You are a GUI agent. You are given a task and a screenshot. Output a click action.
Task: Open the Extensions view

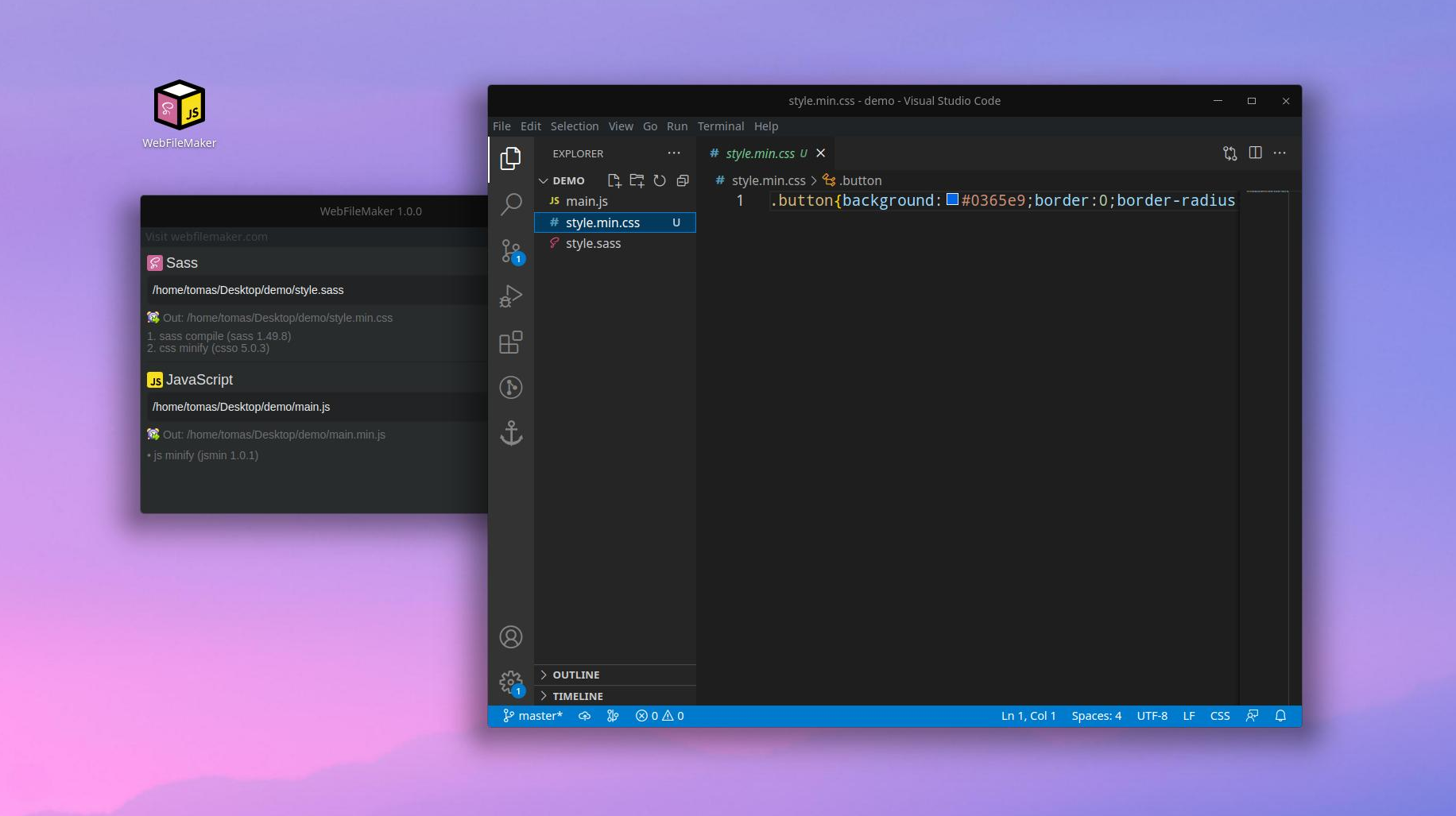[511, 342]
